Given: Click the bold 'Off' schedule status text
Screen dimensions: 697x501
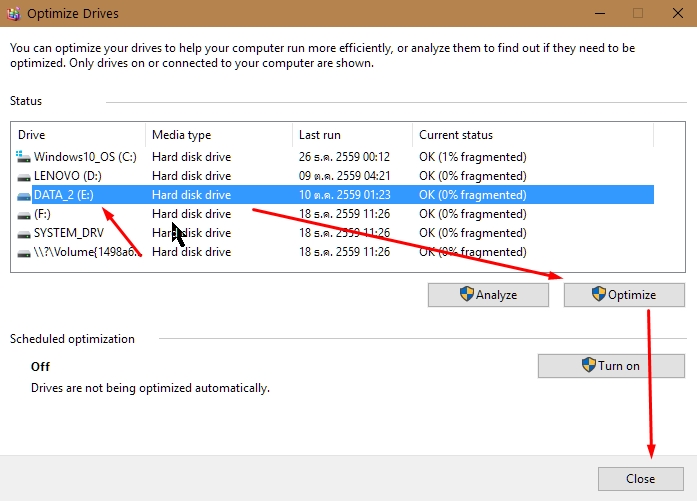Looking at the screenshot, I should pyautogui.click(x=40, y=367).
